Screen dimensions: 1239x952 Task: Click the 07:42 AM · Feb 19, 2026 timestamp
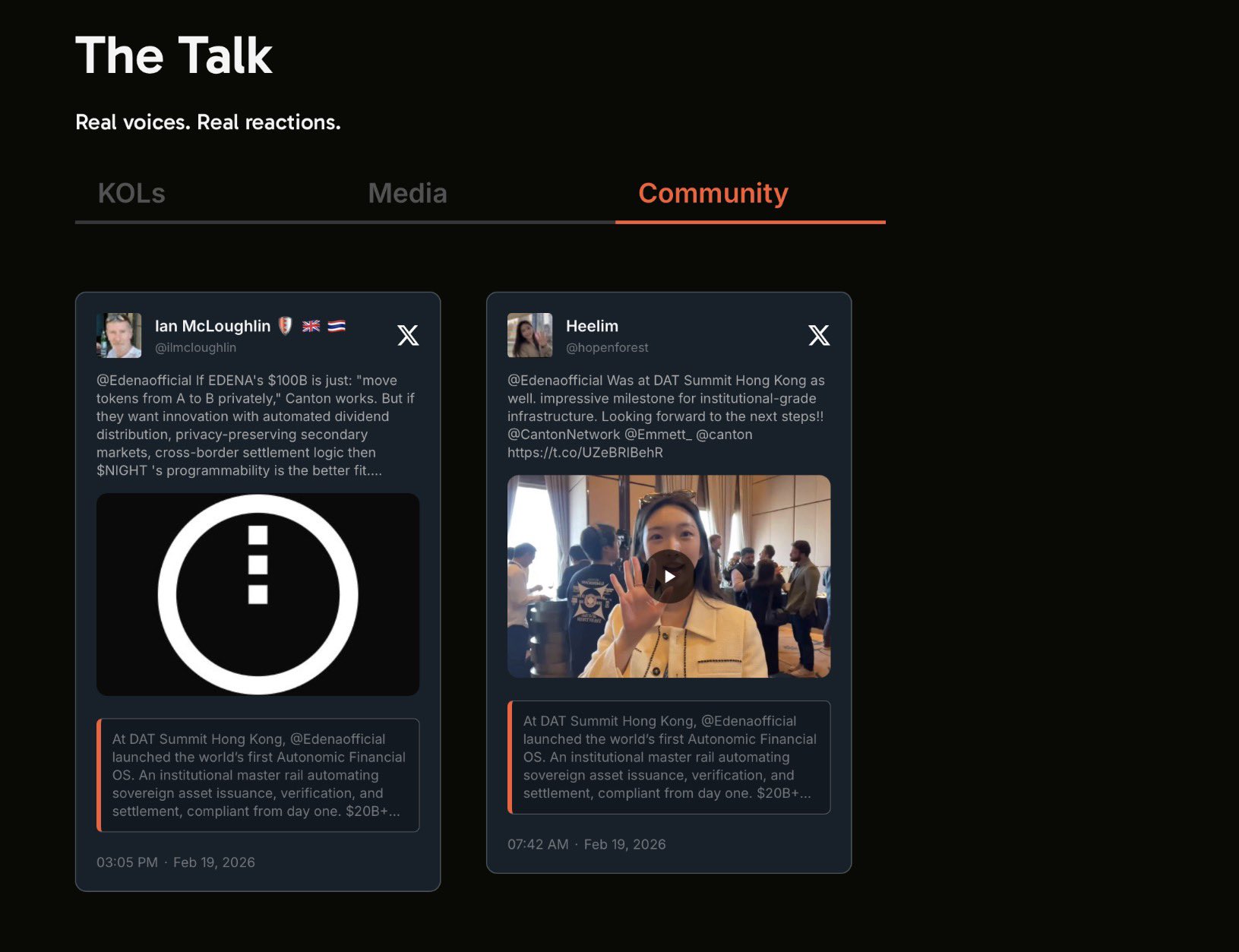(x=586, y=844)
